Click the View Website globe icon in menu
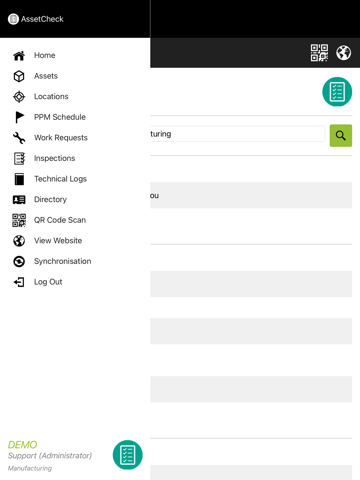 pyautogui.click(x=19, y=241)
